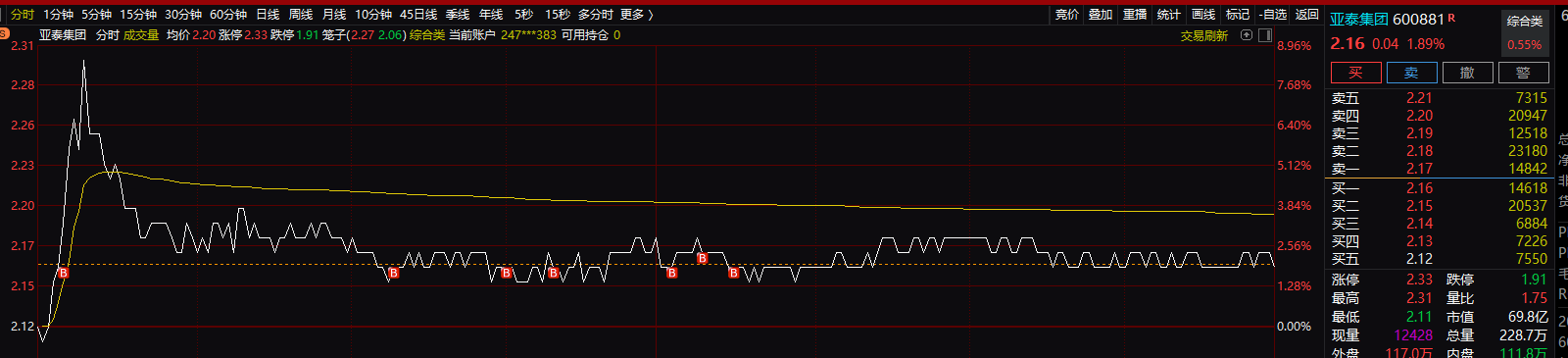Toggle the side panel layout icon

(x=1265, y=34)
